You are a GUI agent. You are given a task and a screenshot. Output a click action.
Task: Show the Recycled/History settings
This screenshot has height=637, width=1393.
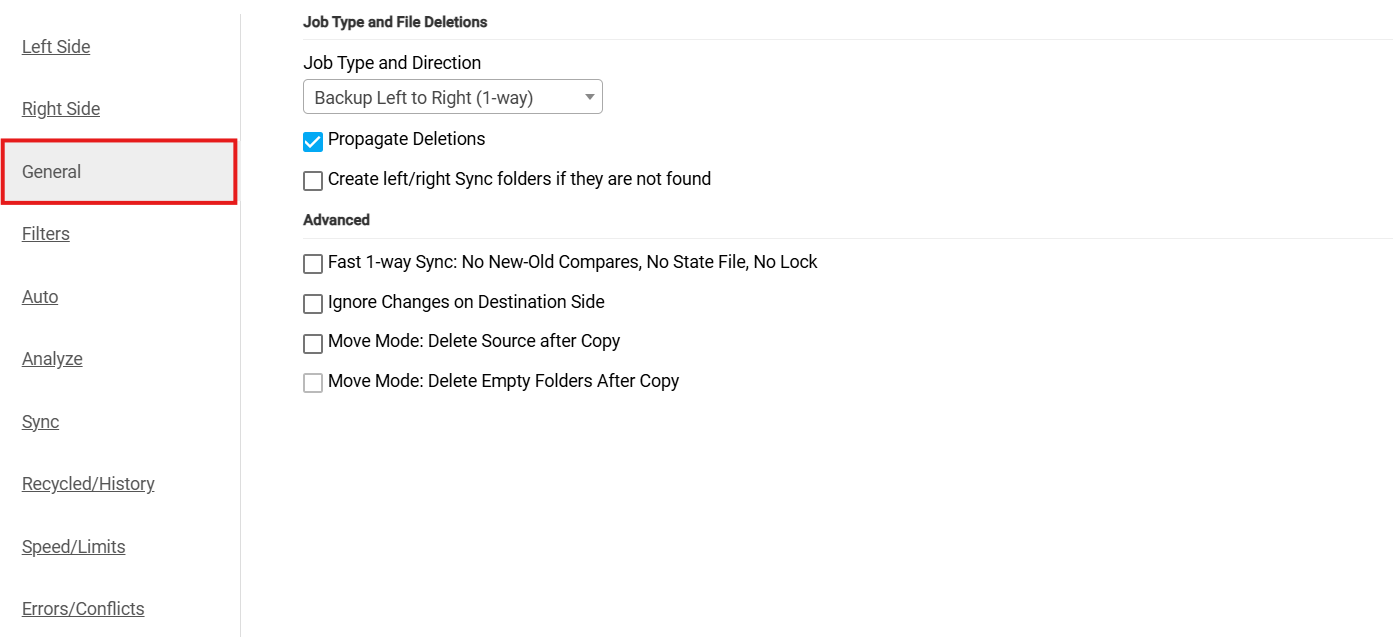pyautogui.click(x=88, y=484)
